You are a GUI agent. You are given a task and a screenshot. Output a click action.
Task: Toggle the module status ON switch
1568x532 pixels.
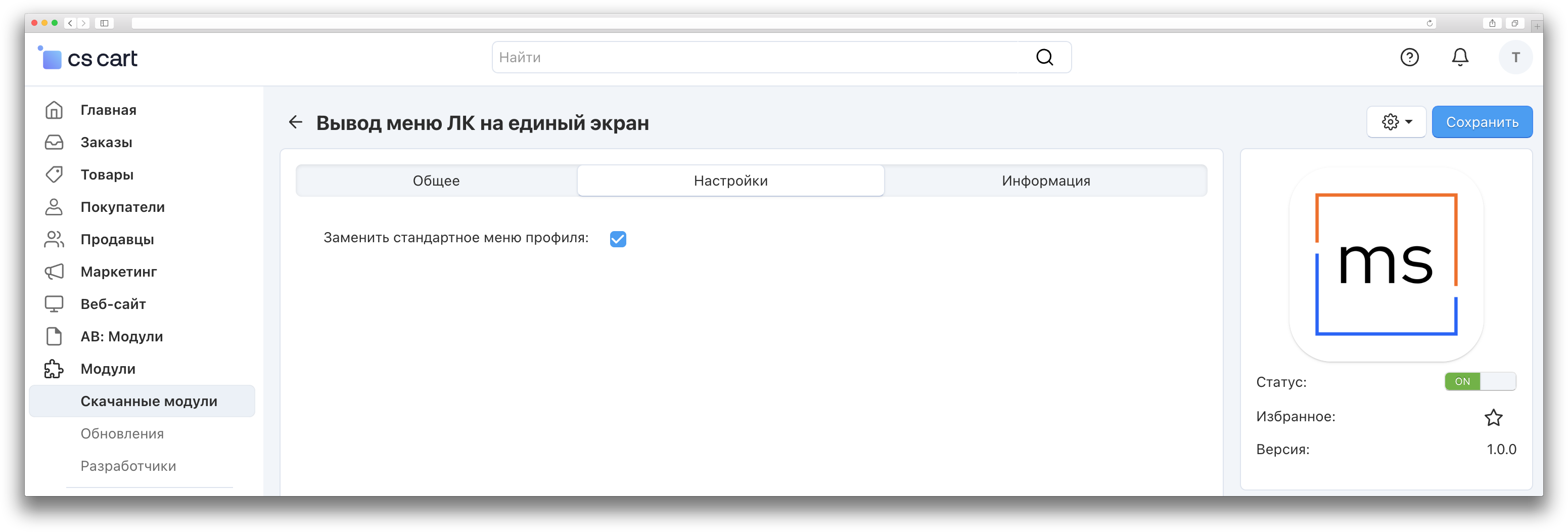(x=1480, y=382)
